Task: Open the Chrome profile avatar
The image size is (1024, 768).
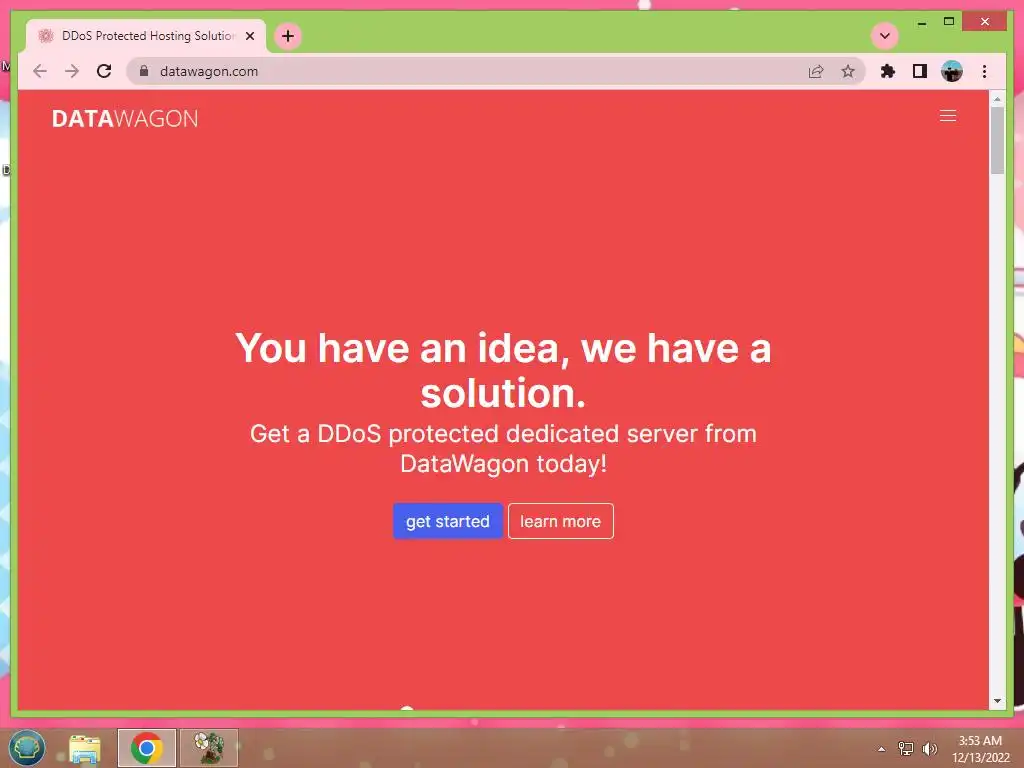Action: point(952,71)
